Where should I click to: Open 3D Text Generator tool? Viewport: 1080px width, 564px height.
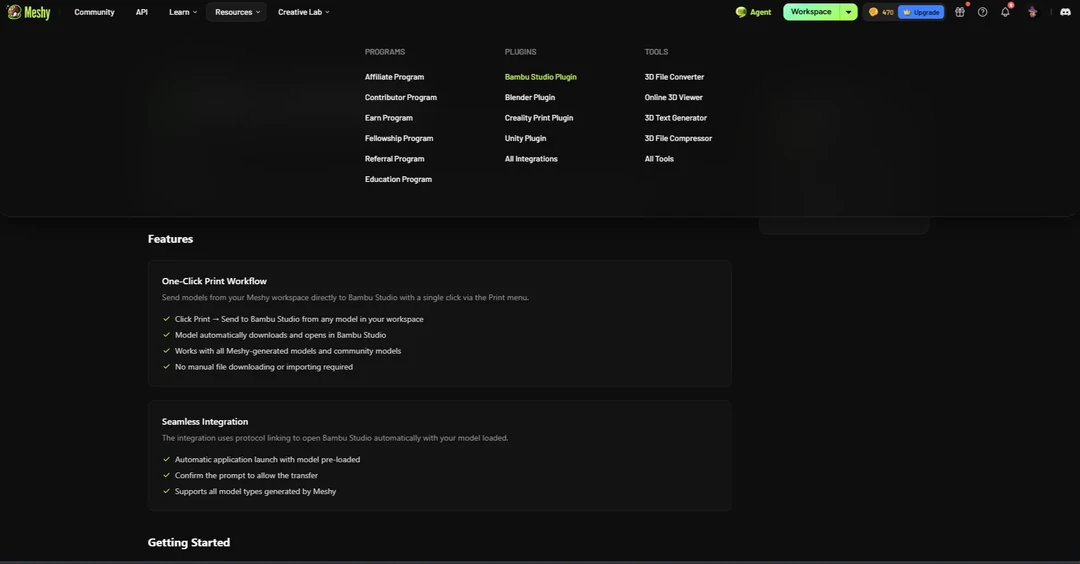pos(675,118)
